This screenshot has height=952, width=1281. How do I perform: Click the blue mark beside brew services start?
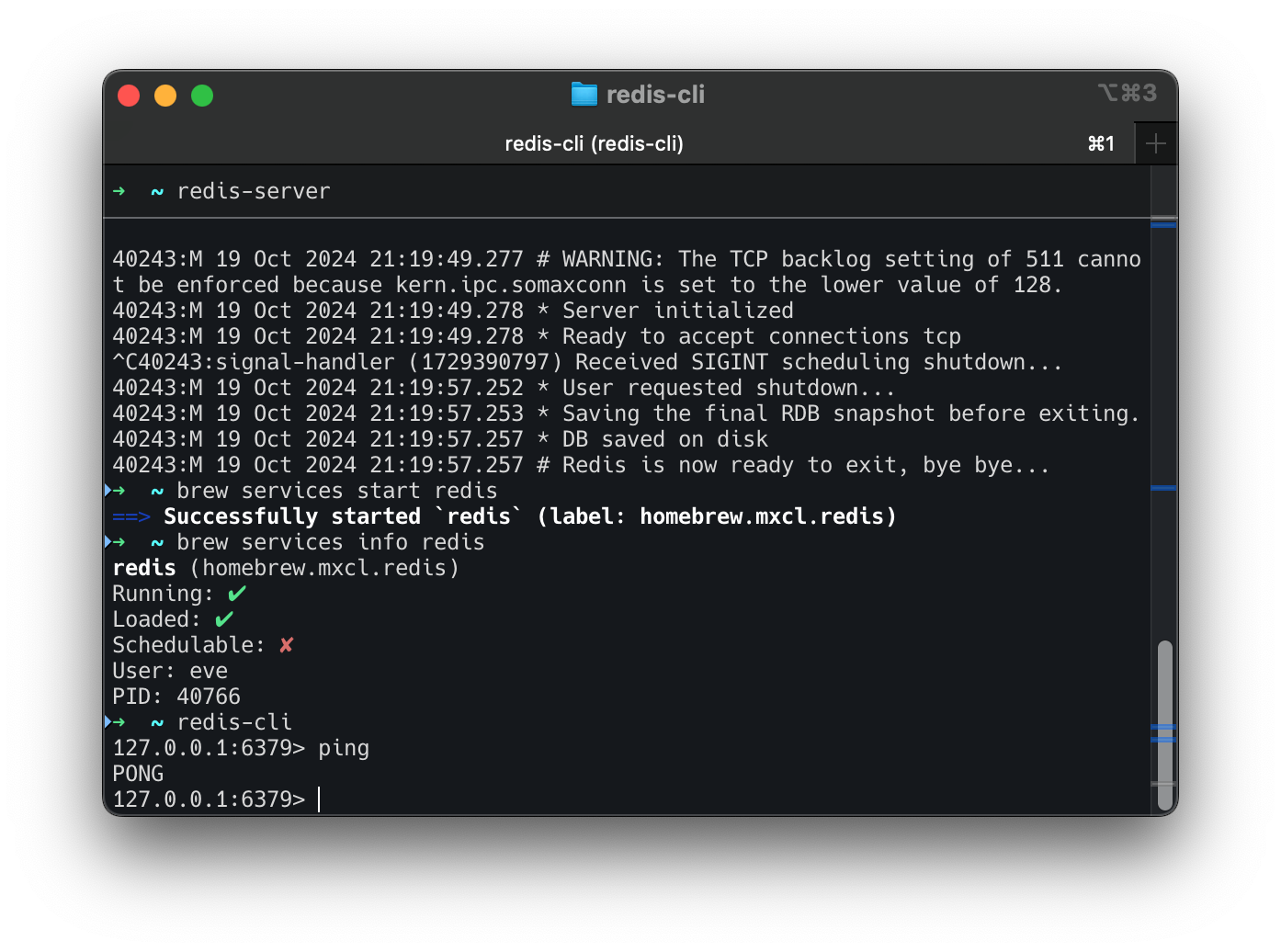pos(109,491)
